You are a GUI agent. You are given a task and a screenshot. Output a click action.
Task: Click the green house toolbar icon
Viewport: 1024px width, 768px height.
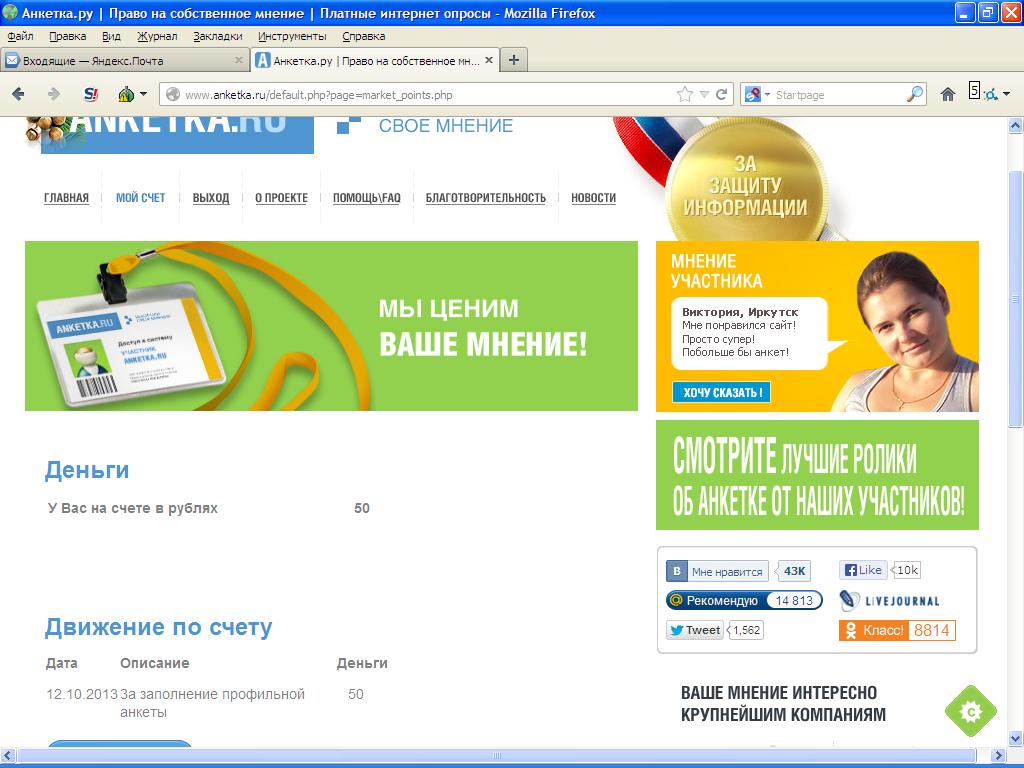pyautogui.click(x=126, y=94)
